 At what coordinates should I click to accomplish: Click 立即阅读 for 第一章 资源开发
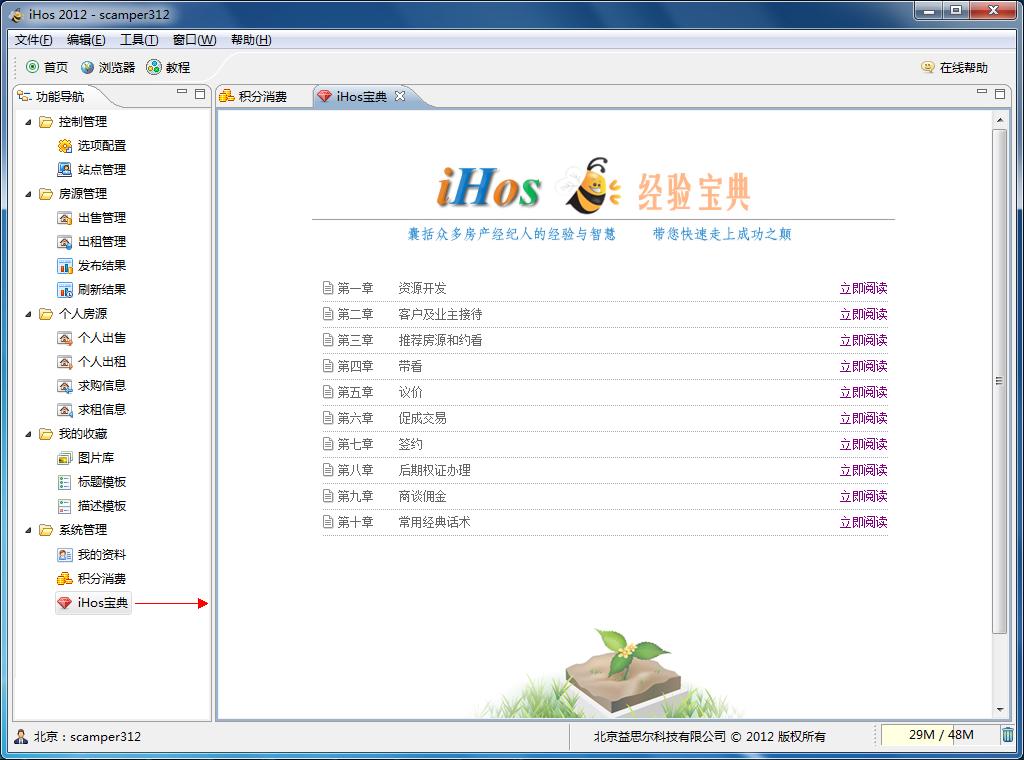point(863,288)
